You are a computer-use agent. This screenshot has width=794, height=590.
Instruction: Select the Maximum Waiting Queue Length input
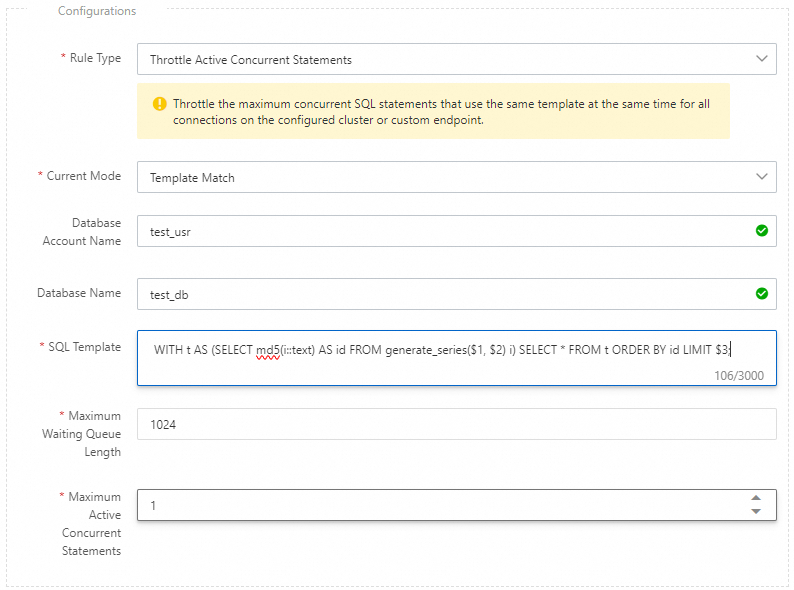(x=456, y=424)
